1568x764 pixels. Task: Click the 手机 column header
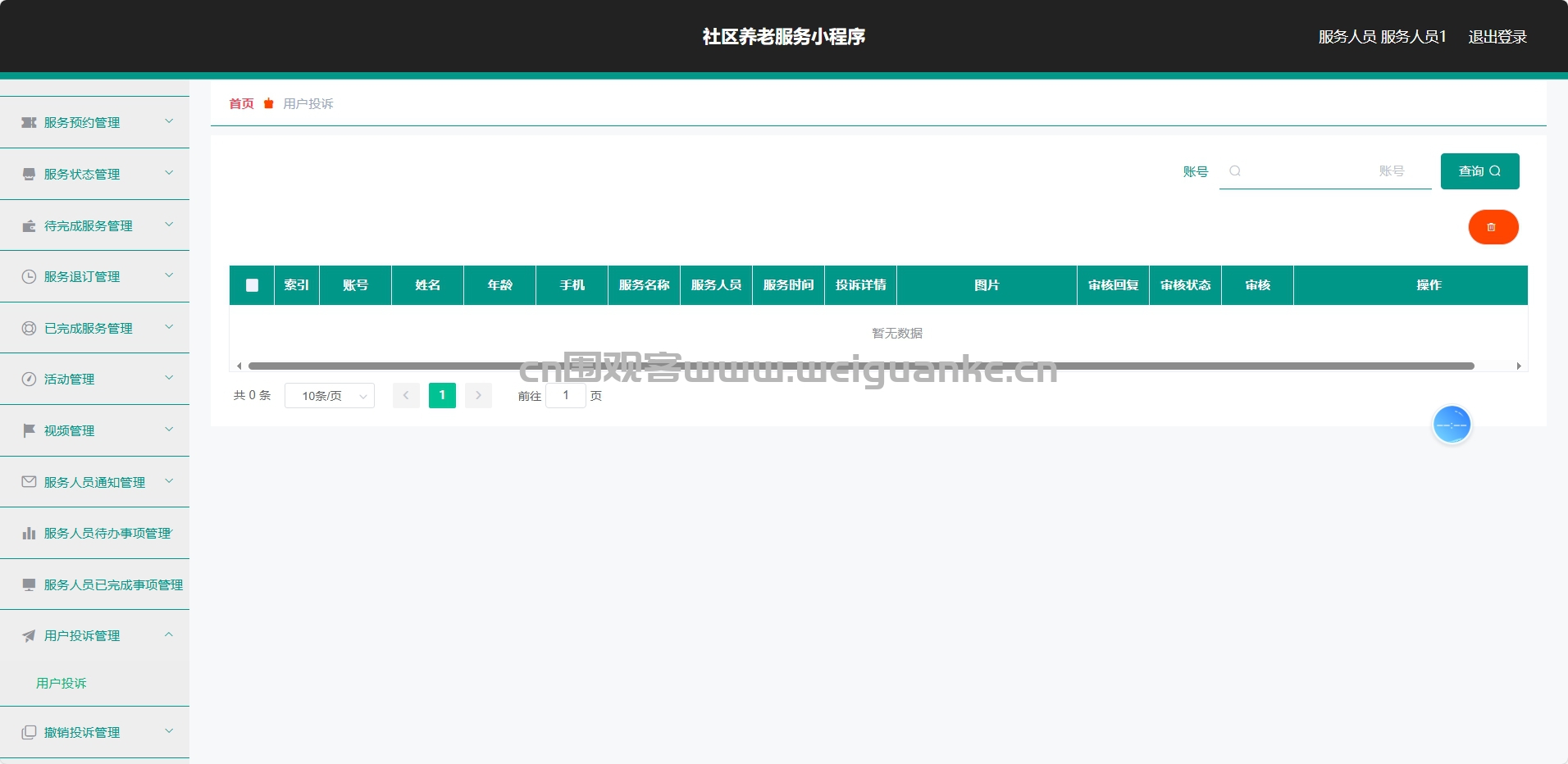572,285
